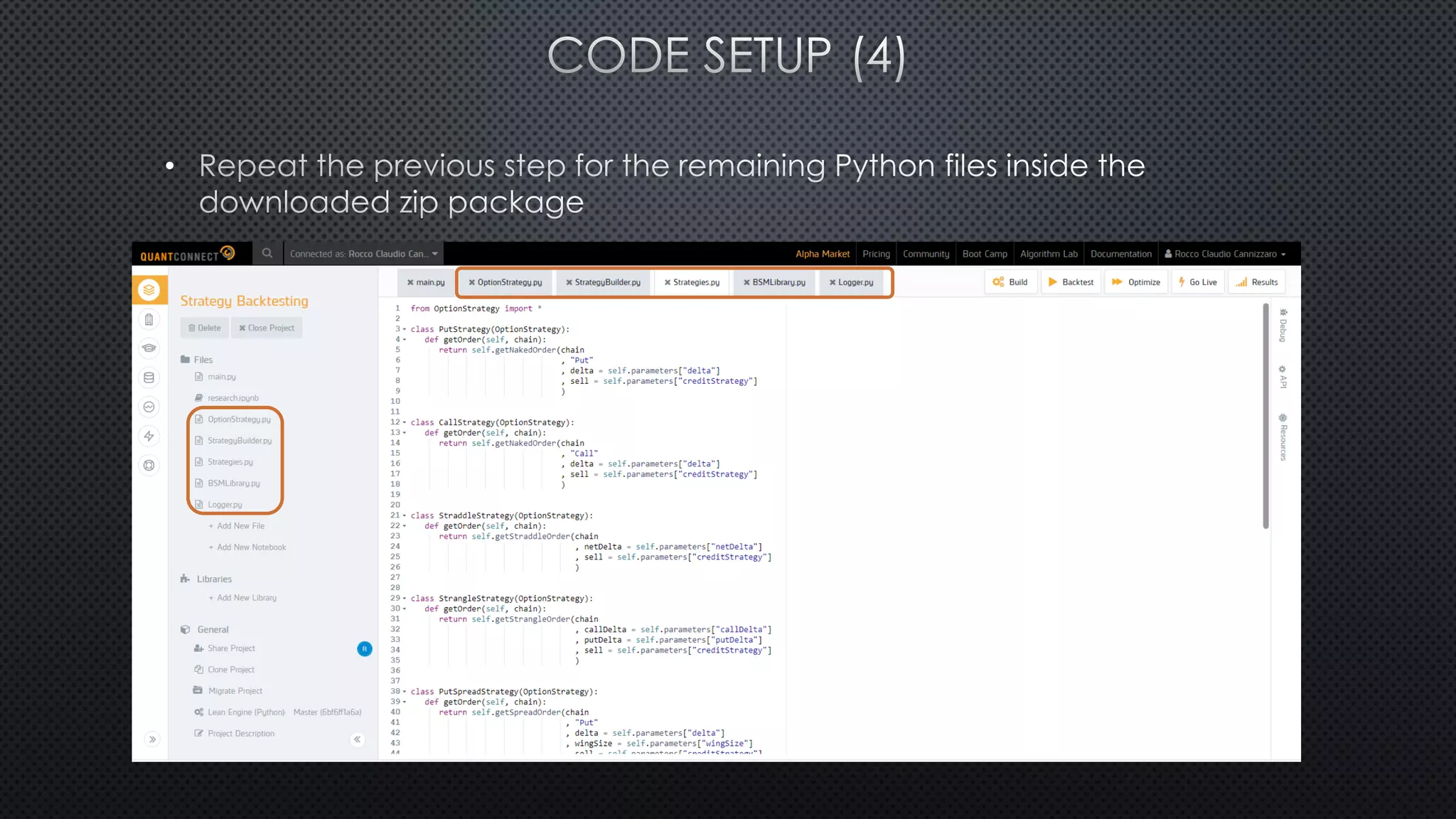Expand left sidebar using bottom arrow
Image resolution: width=1456 pixels, height=819 pixels.
pos(152,739)
